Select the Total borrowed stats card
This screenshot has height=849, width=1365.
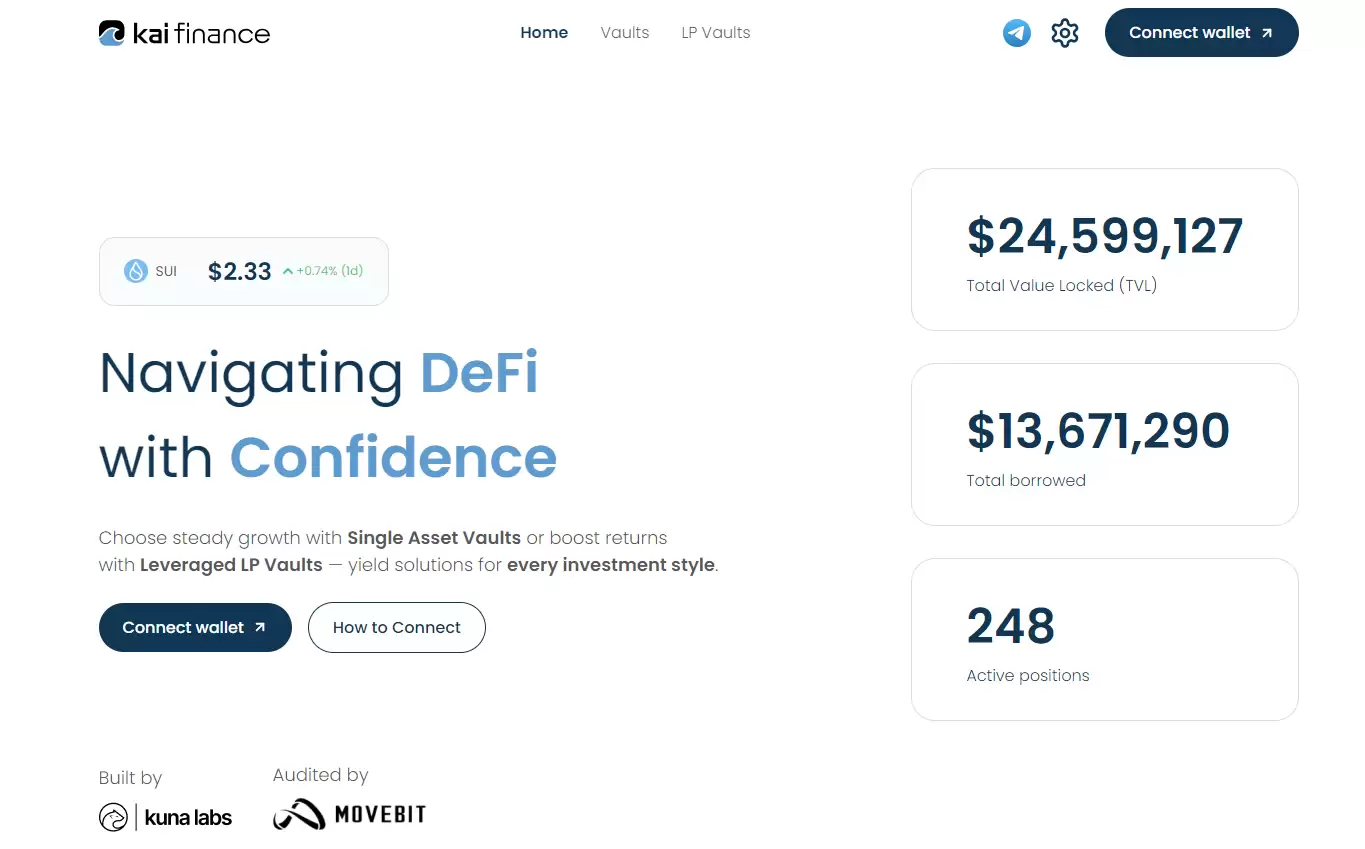(1105, 444)
